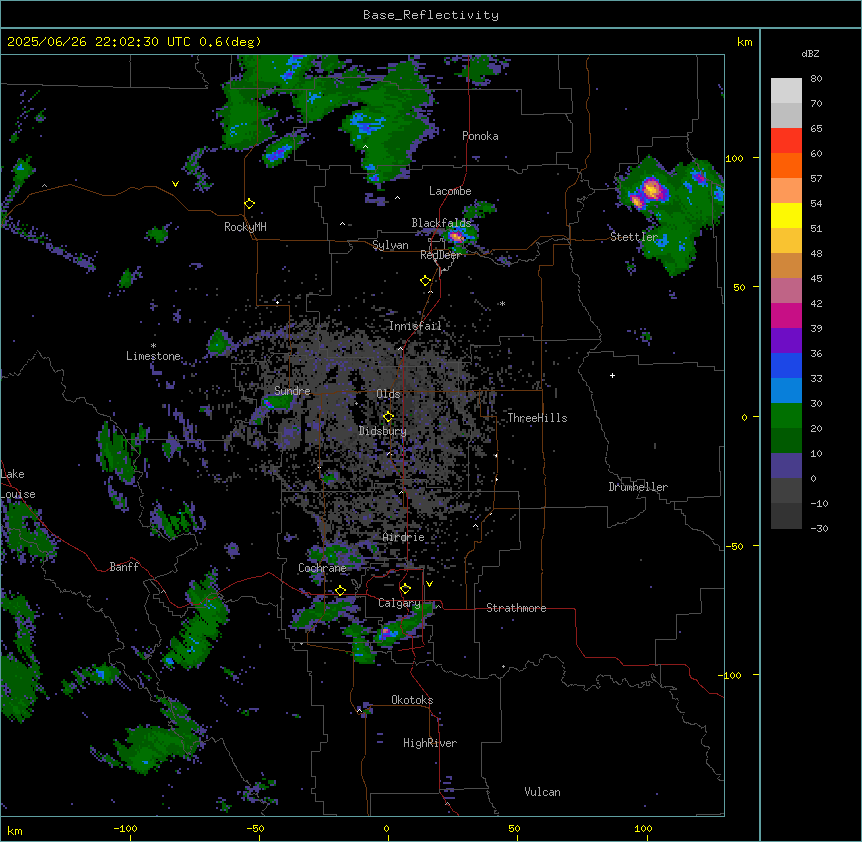This screenshot has width=862, height=842.
Task: Click the light gray 70-80 dBZ legend swatch
Action: (786, 91)
